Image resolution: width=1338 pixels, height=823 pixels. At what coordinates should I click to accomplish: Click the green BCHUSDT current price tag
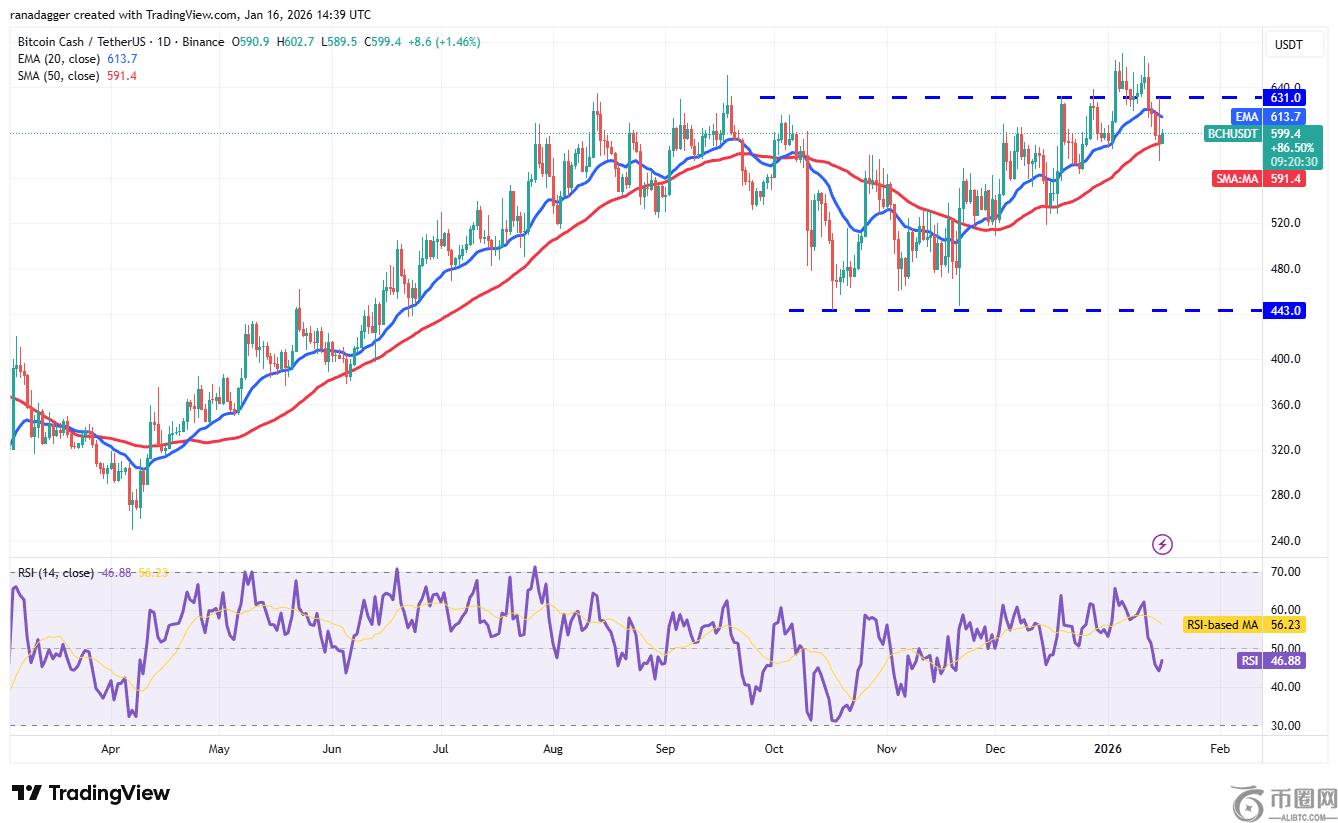pyautogui.click(x=1263, y=147)
